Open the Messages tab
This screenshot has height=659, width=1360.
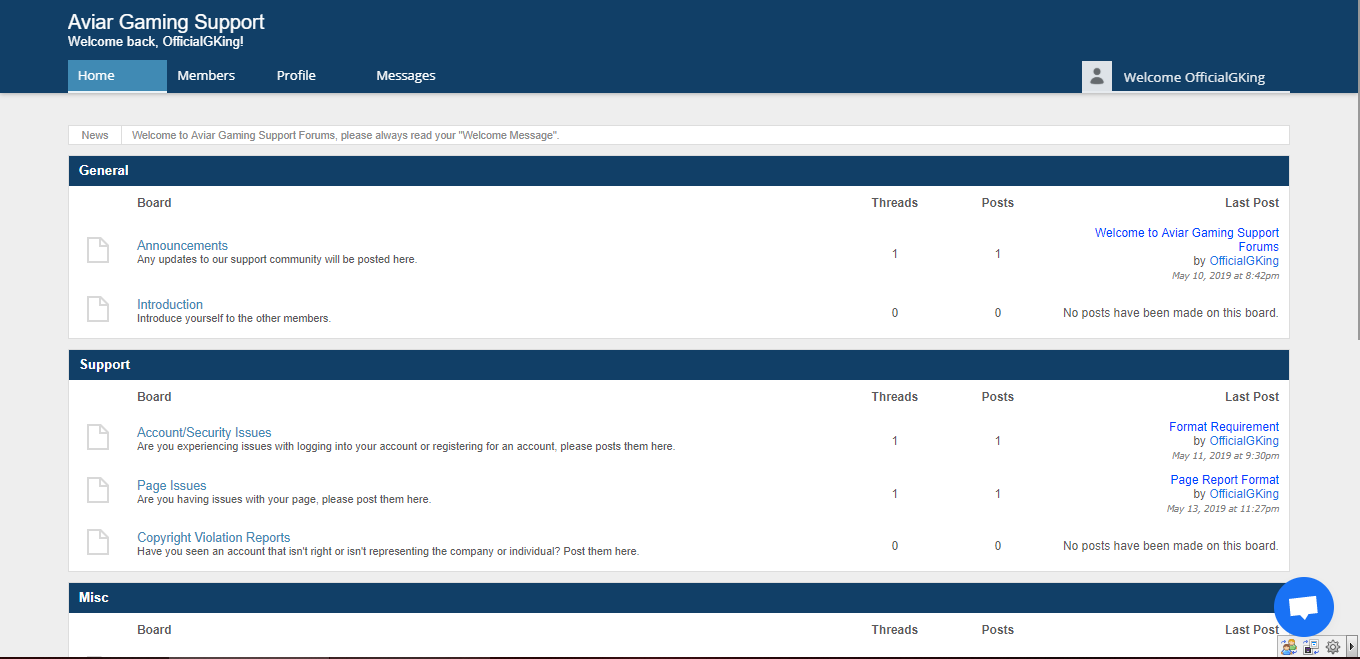[x=406, y=76]
